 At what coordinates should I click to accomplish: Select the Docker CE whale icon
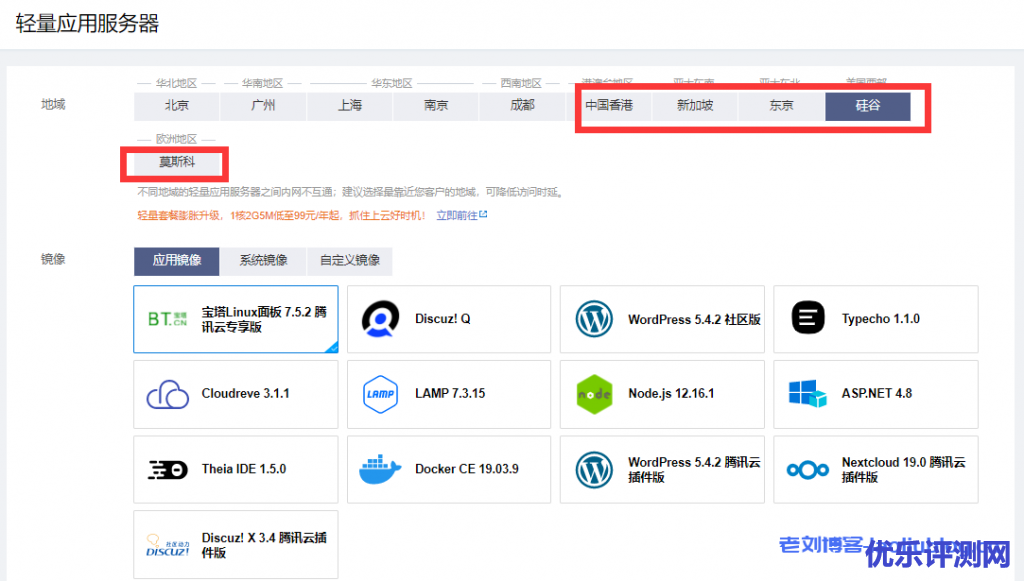381,469
